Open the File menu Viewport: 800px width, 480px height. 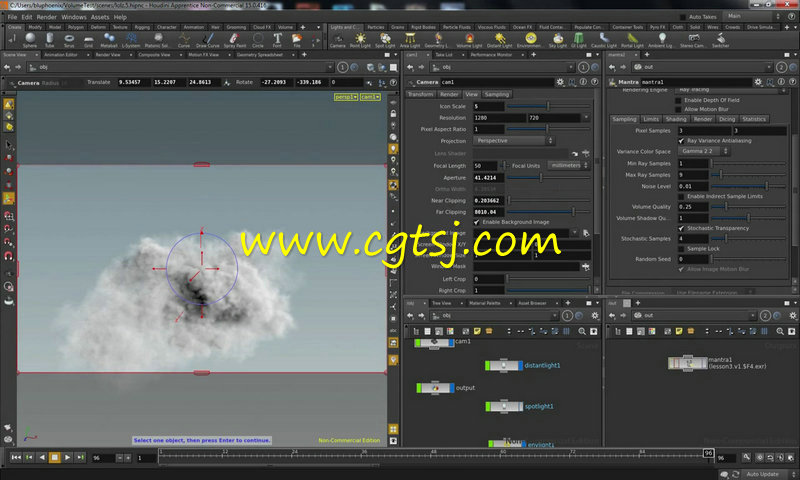12,17
